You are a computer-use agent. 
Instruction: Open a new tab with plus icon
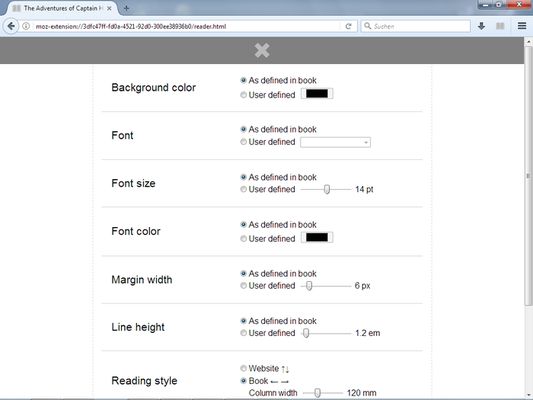[x=126, y=8]
